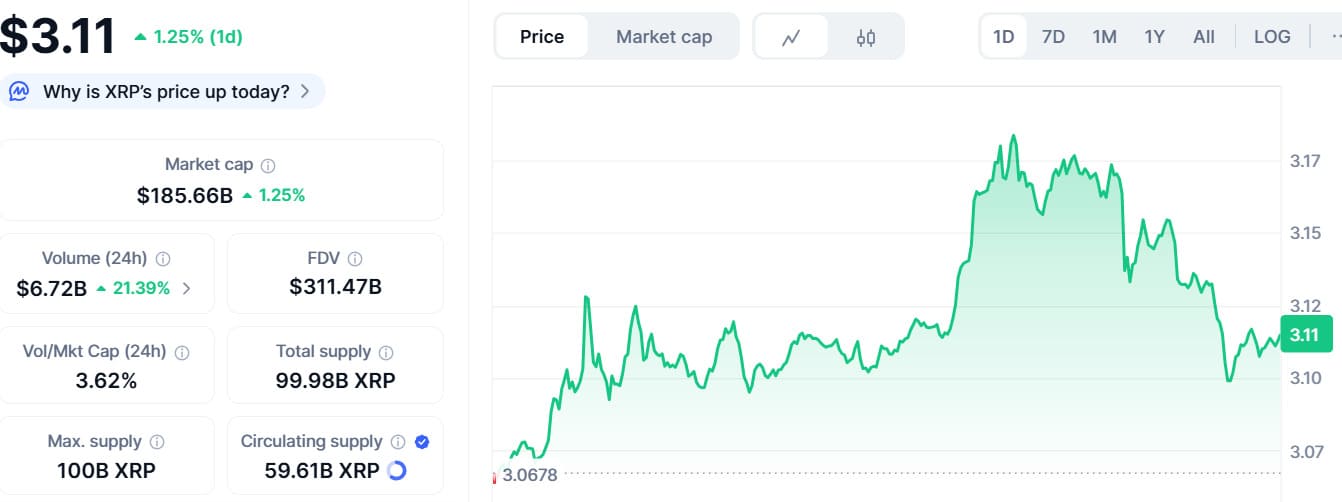This screenshot has height=502, width=1342.
Task: Switch to candlestick chart icon
Action: tap(866, 38)
